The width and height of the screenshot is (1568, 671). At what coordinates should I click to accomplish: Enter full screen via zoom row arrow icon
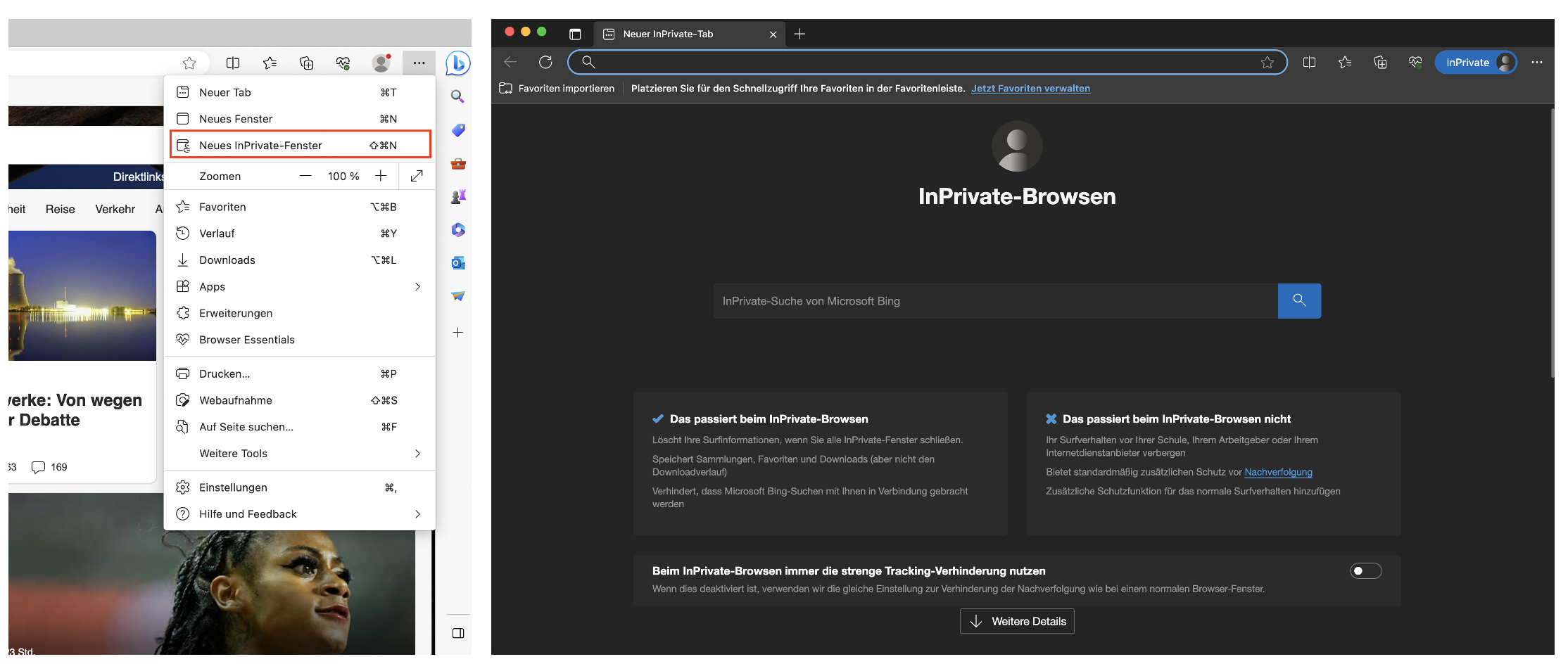coord(417,176)
